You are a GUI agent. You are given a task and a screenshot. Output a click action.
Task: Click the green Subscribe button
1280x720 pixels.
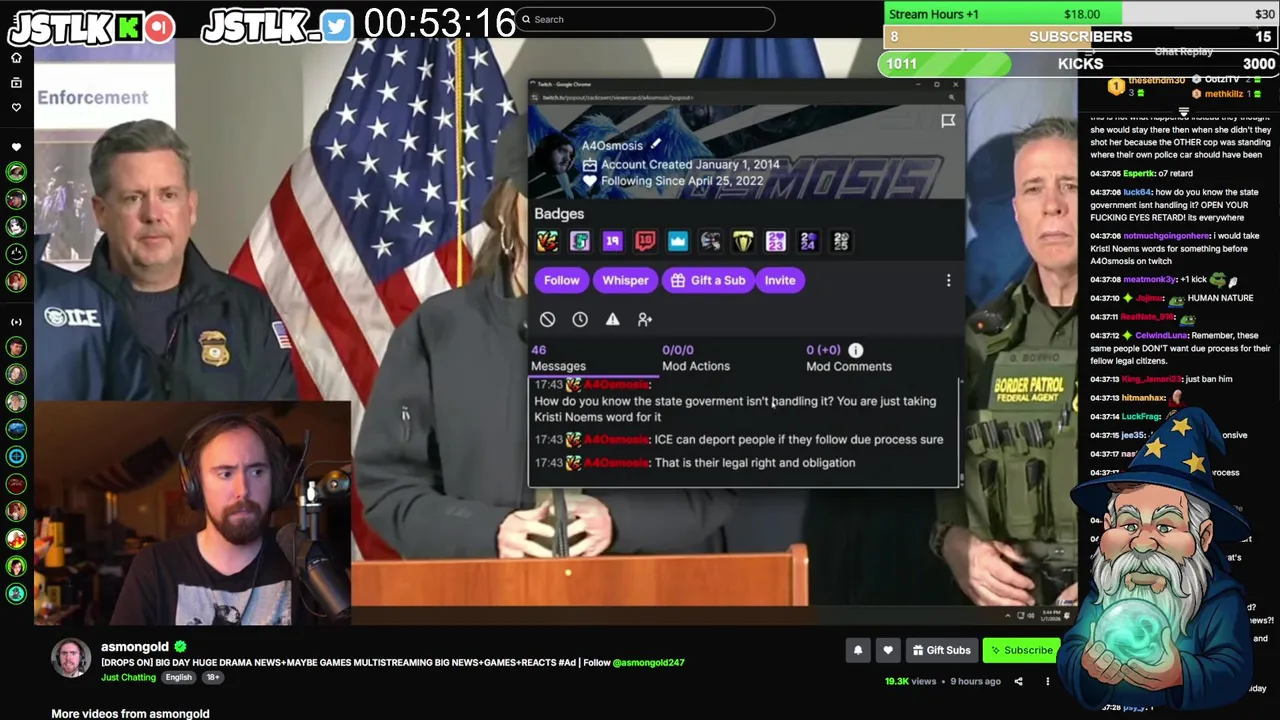(x=1020, y=650)
